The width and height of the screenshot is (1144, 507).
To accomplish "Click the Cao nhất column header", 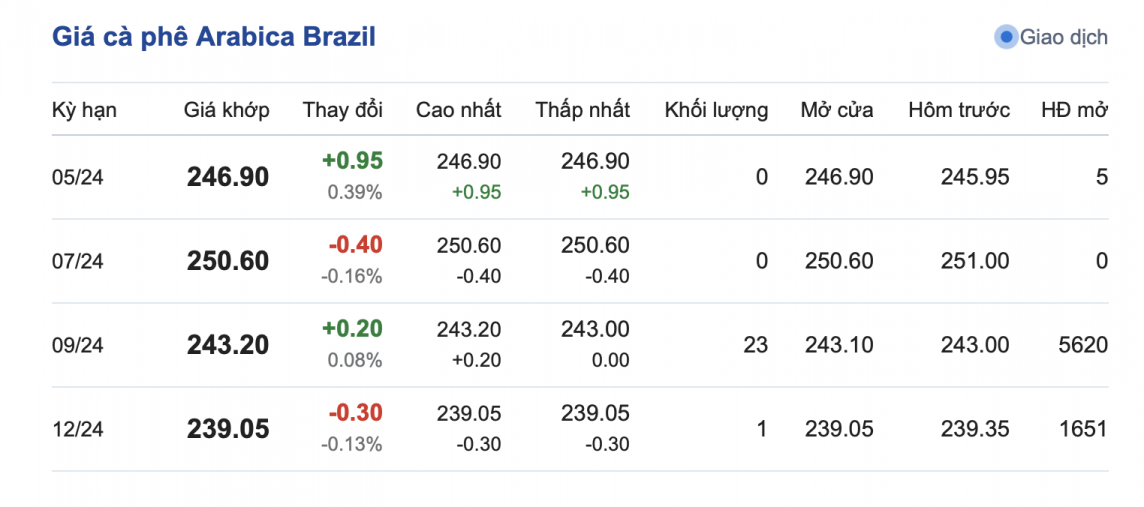I will (x=459, y=110).
